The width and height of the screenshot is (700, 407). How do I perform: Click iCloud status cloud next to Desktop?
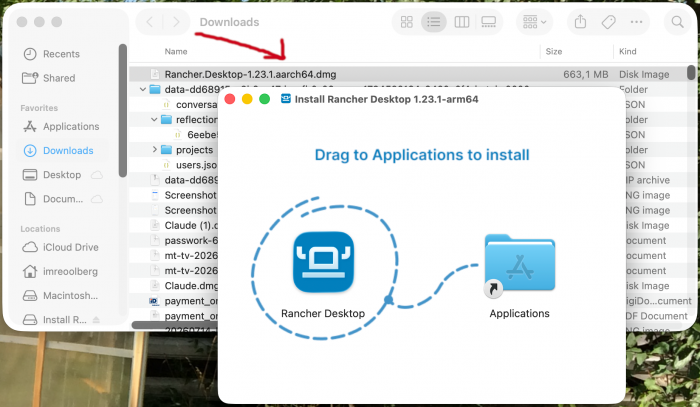click(97, 175)
